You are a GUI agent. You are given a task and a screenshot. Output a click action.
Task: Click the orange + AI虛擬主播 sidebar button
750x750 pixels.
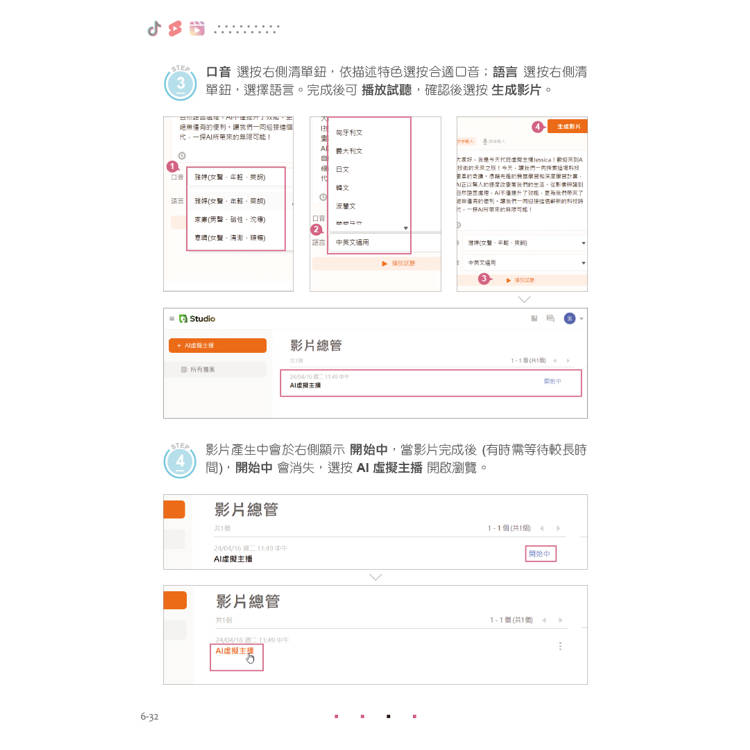point(218,345)
